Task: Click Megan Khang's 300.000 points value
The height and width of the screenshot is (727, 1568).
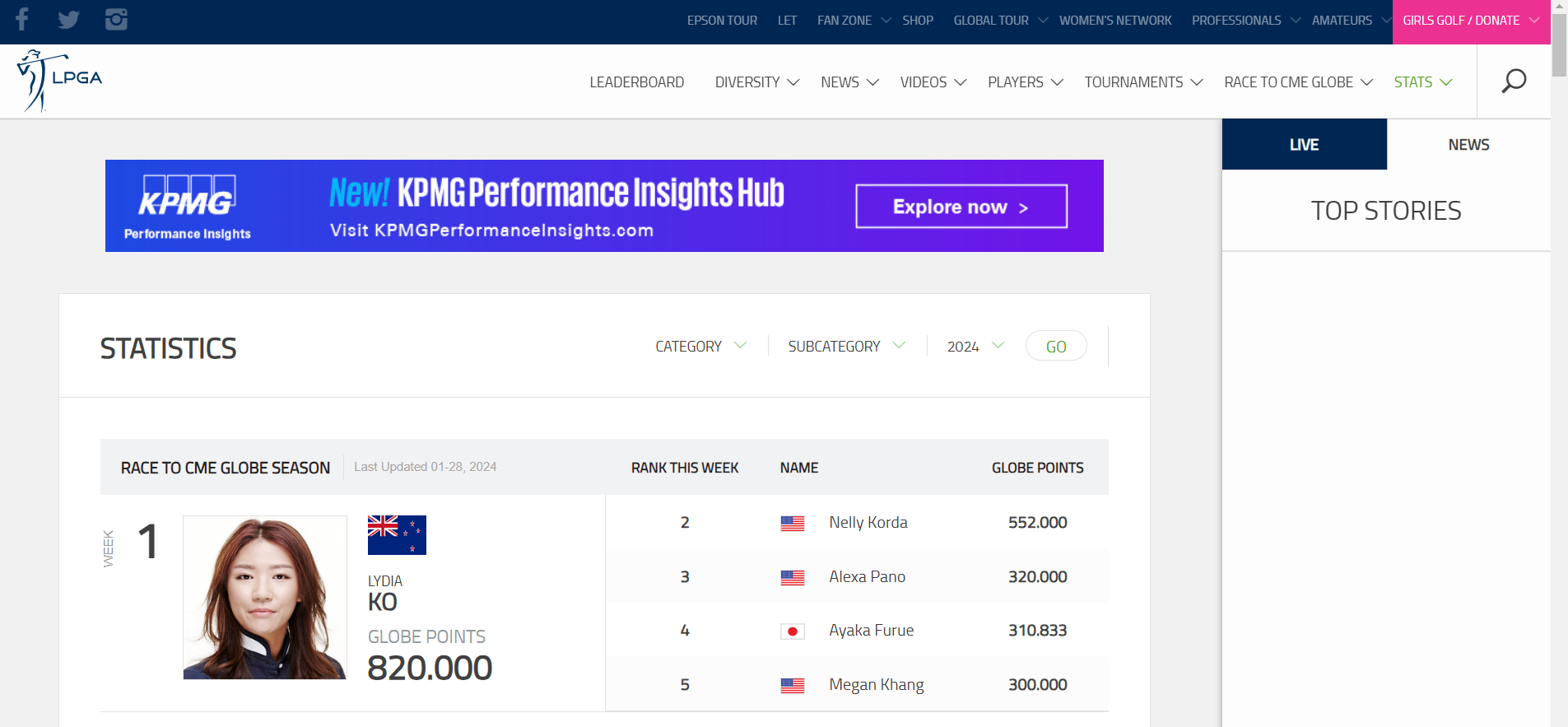Action: pos(1038,684)
